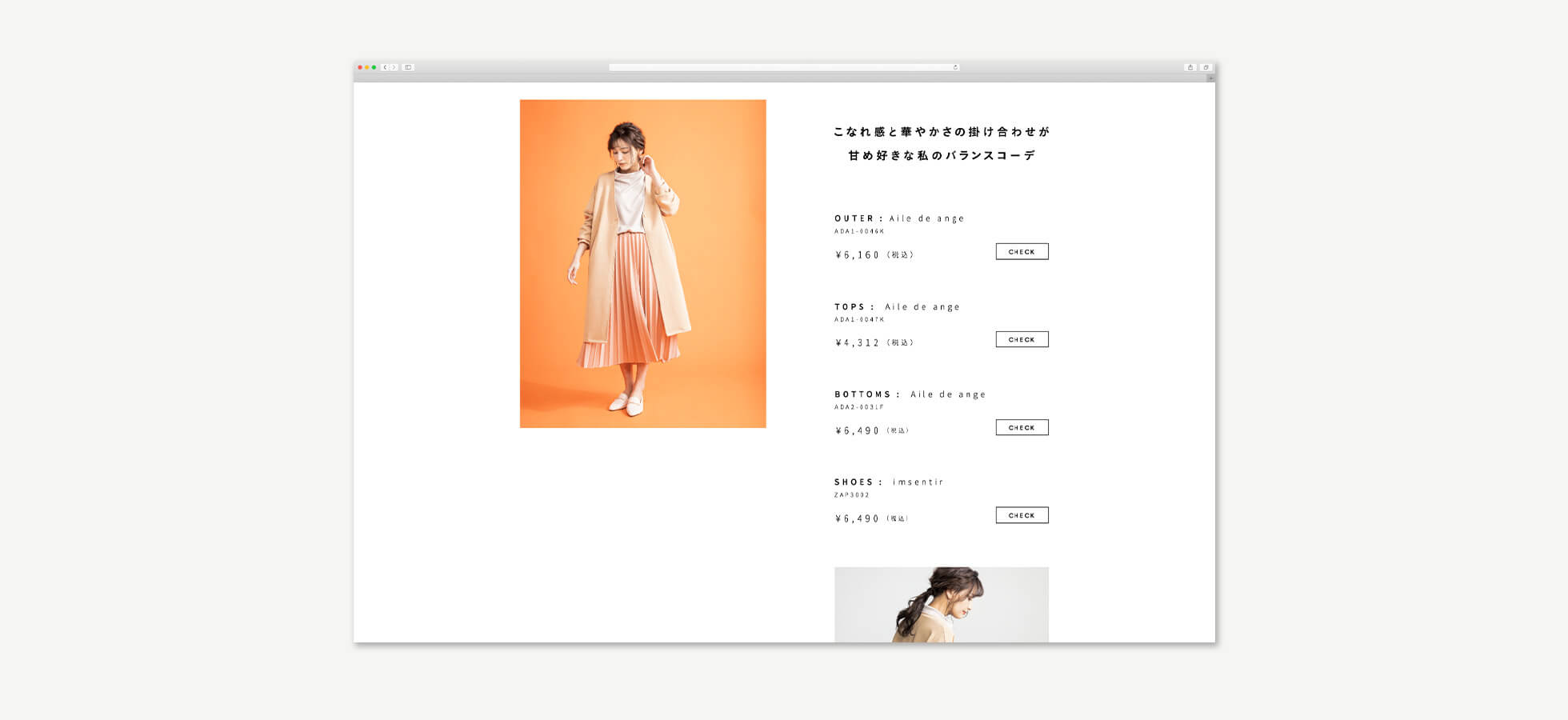Go back with the browser back arrow

coord(385,67)
